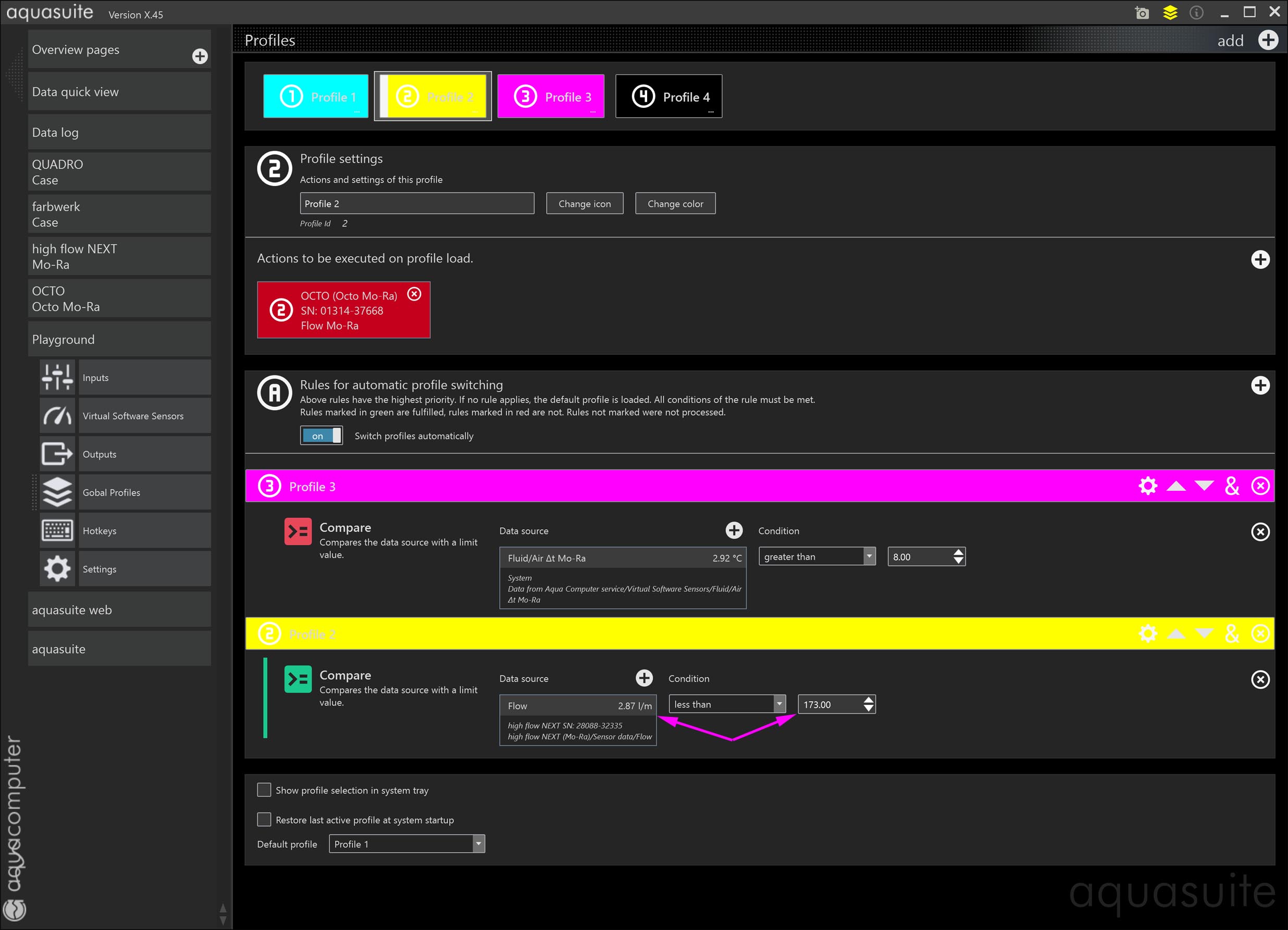Check Restore last active profile at startup

(264, 819)
